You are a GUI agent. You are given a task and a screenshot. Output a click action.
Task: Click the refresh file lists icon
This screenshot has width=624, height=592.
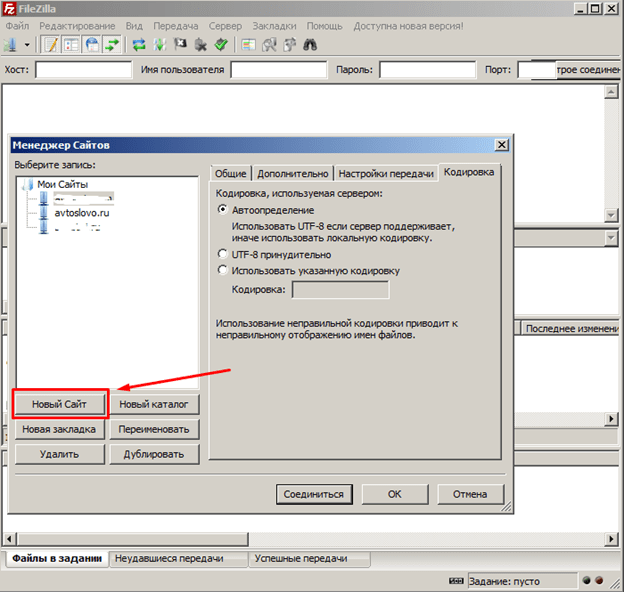pos(139,45)
